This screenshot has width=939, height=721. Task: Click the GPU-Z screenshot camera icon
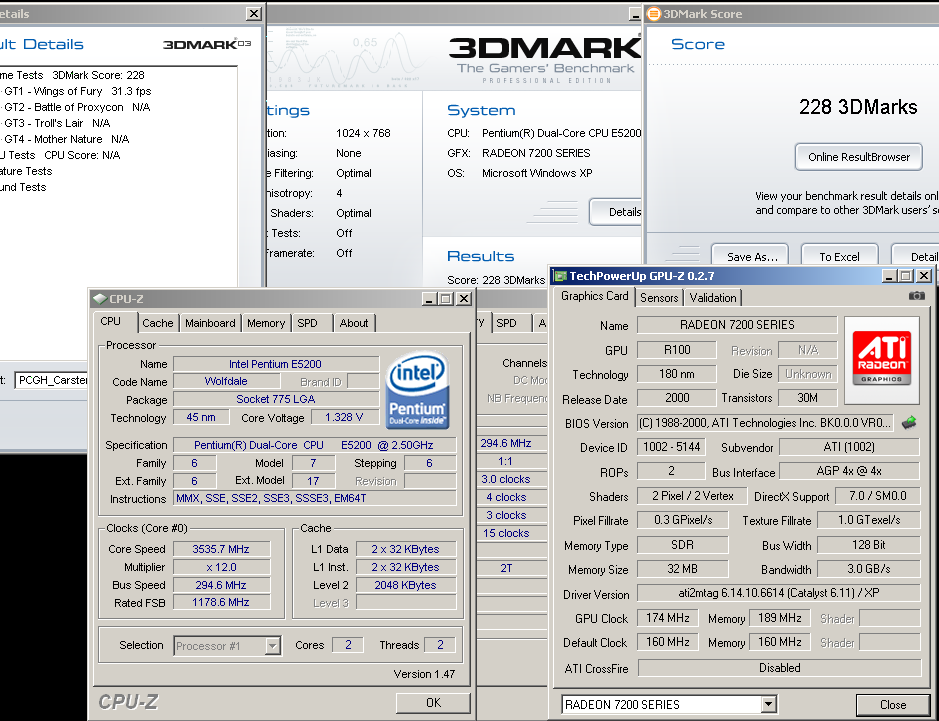pyautogui.click(x=916, y=296)
